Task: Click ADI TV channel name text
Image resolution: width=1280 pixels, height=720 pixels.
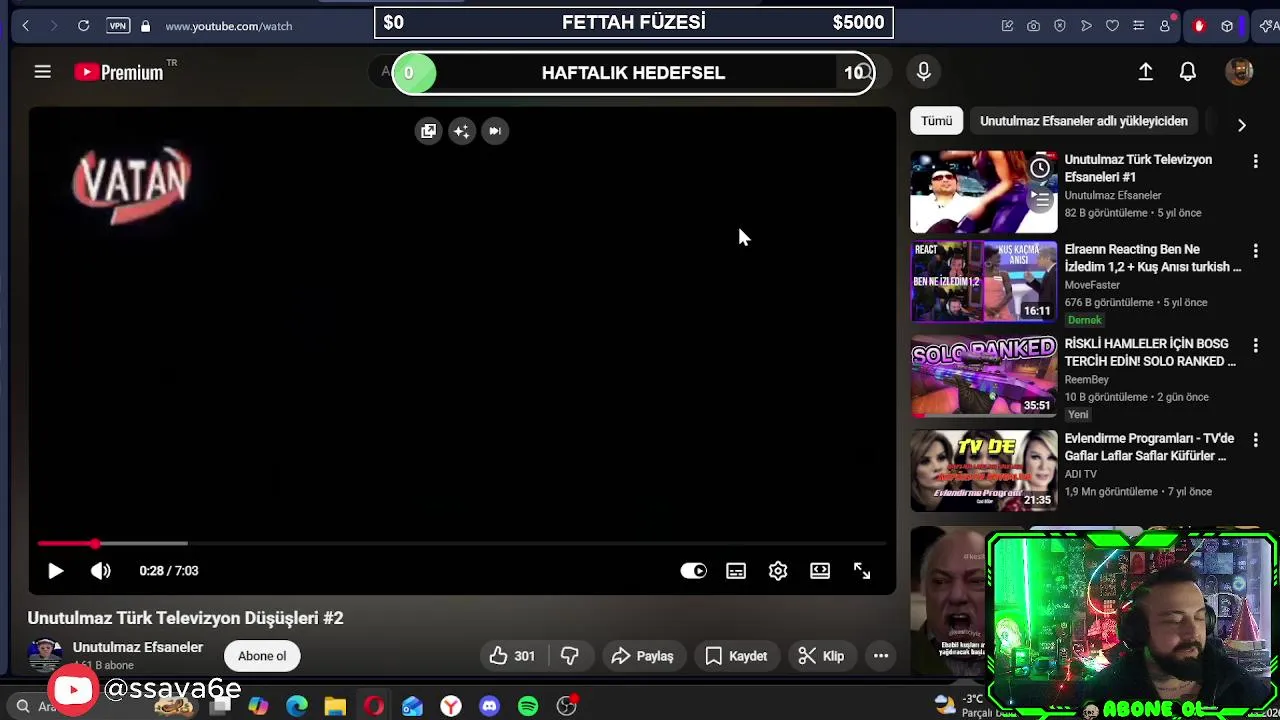Action: pos(1081,474)
